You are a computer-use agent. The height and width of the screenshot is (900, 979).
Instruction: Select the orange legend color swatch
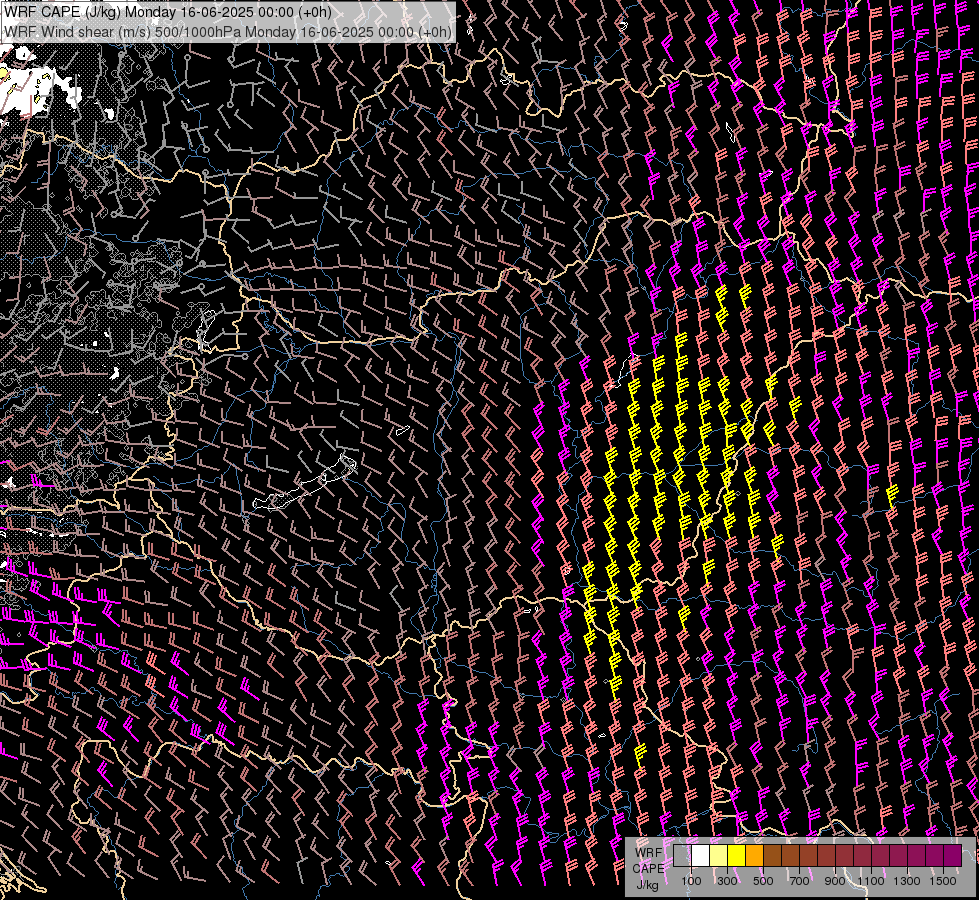(x=754, y=856)
